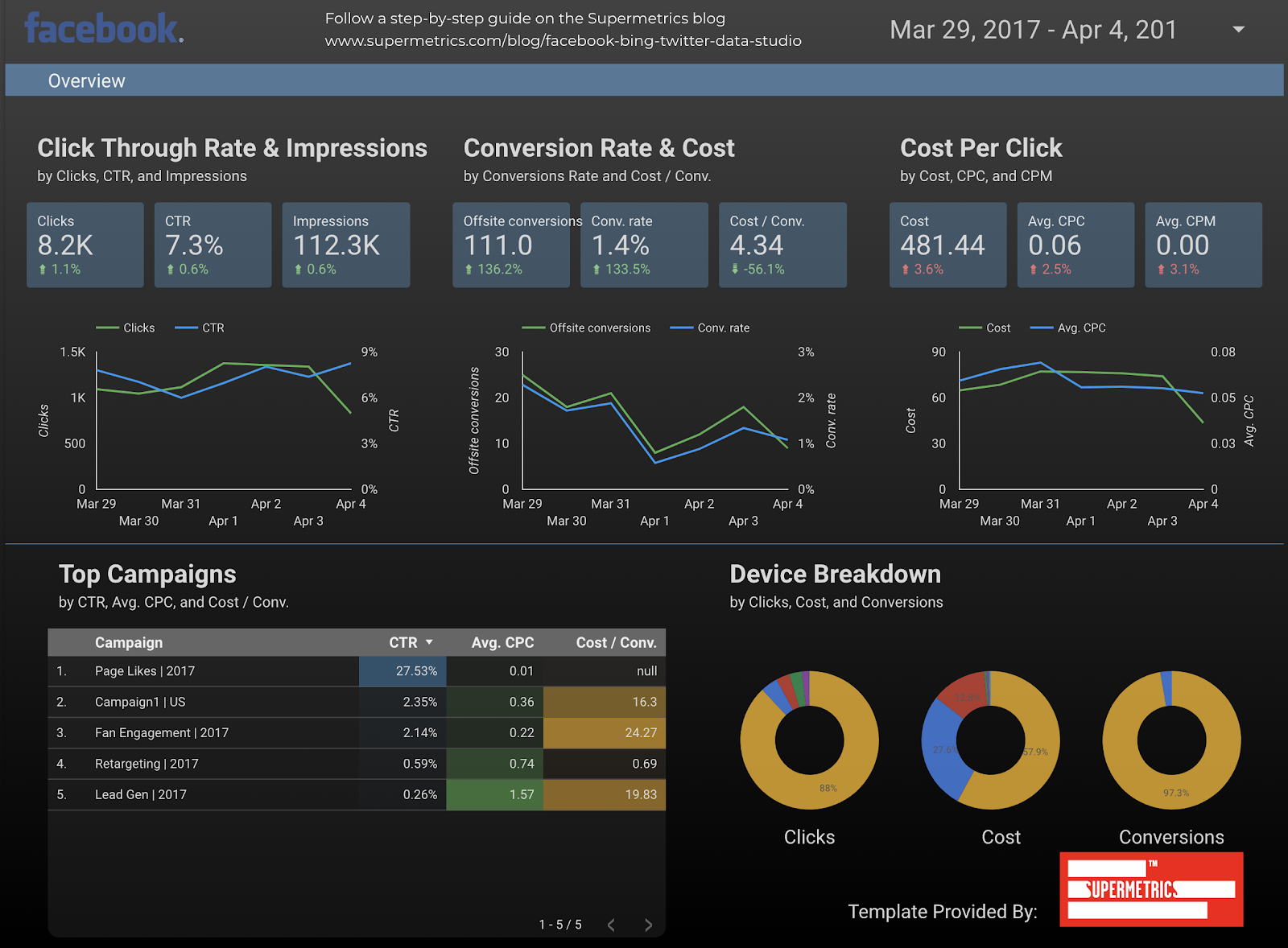Click the Mar 29, 2017 - Apr 4 date range
Screen dimensions: 1288x948
click(1033, 30)
